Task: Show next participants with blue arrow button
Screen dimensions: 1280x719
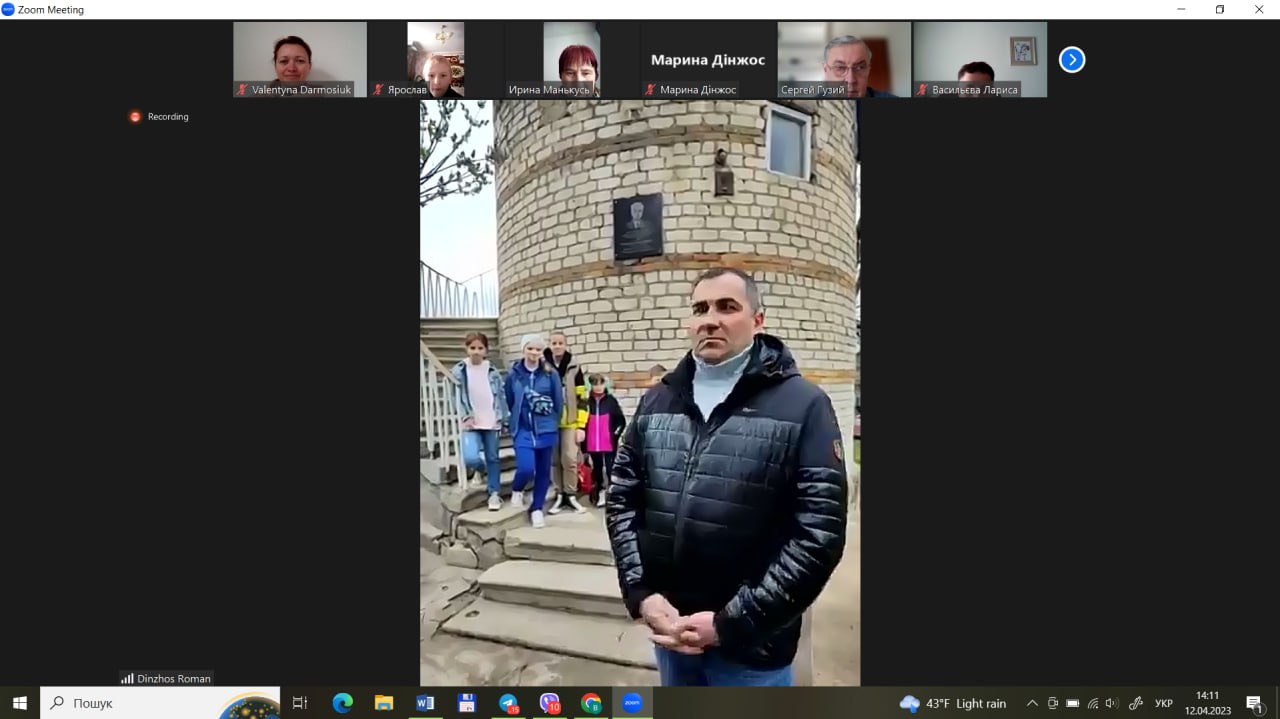Action: (1071, 60)
